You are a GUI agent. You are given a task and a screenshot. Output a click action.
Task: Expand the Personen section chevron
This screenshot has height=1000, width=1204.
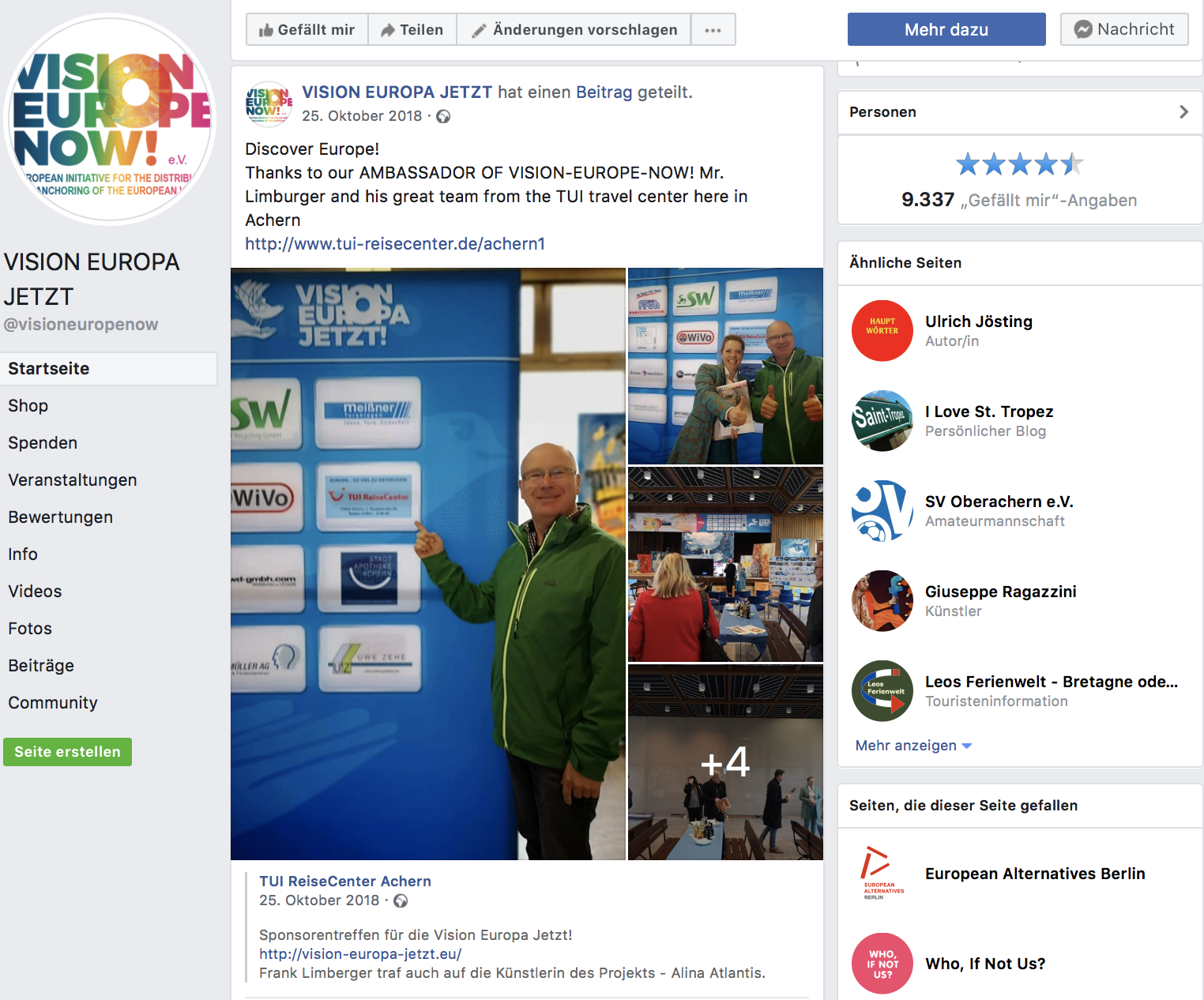tap(1183, 112)
